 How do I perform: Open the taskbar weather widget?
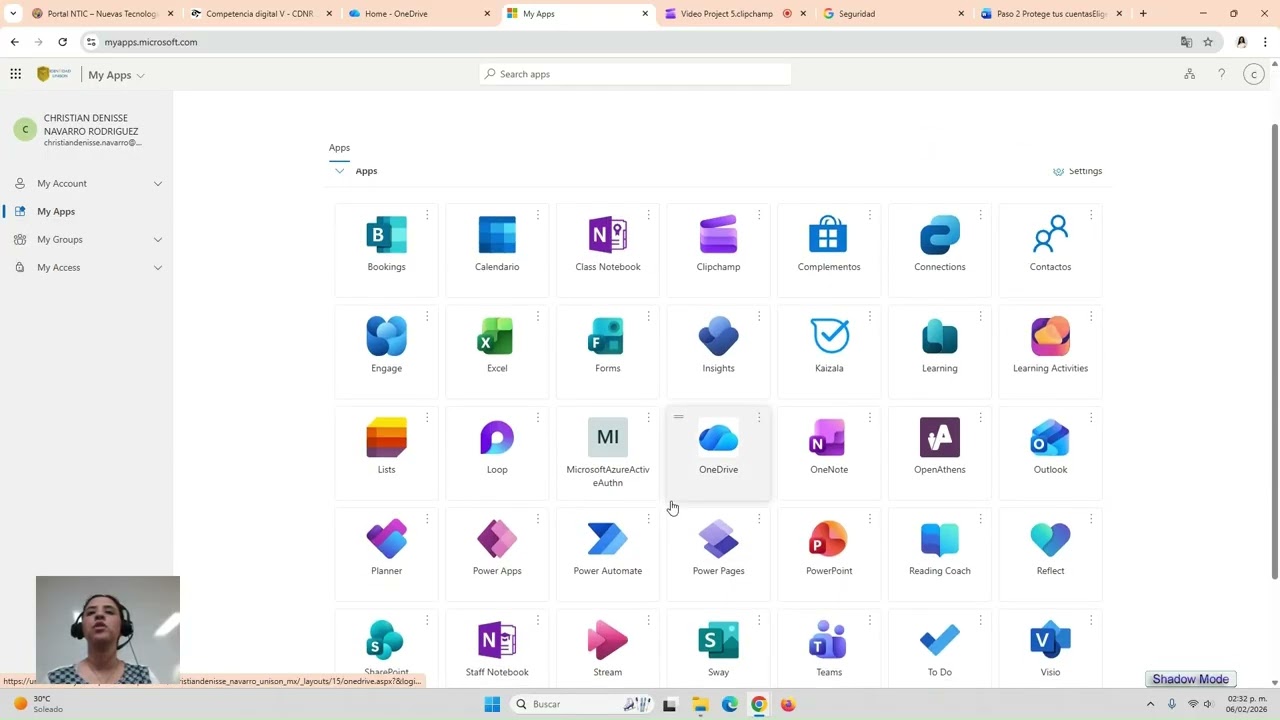[x=38, y=704]
